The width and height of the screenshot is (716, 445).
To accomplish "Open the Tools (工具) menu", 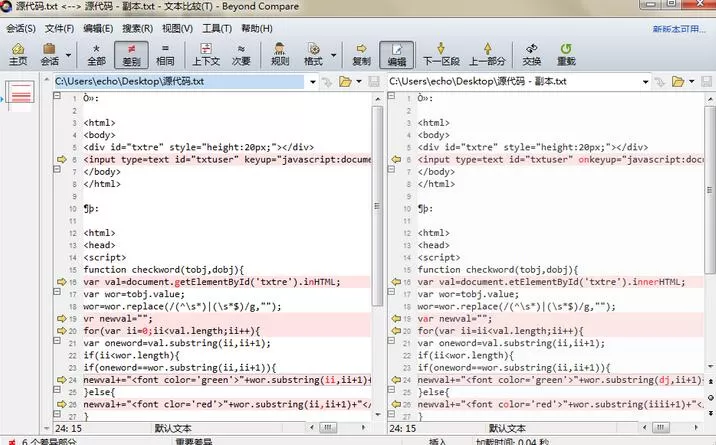I will 217,28.
